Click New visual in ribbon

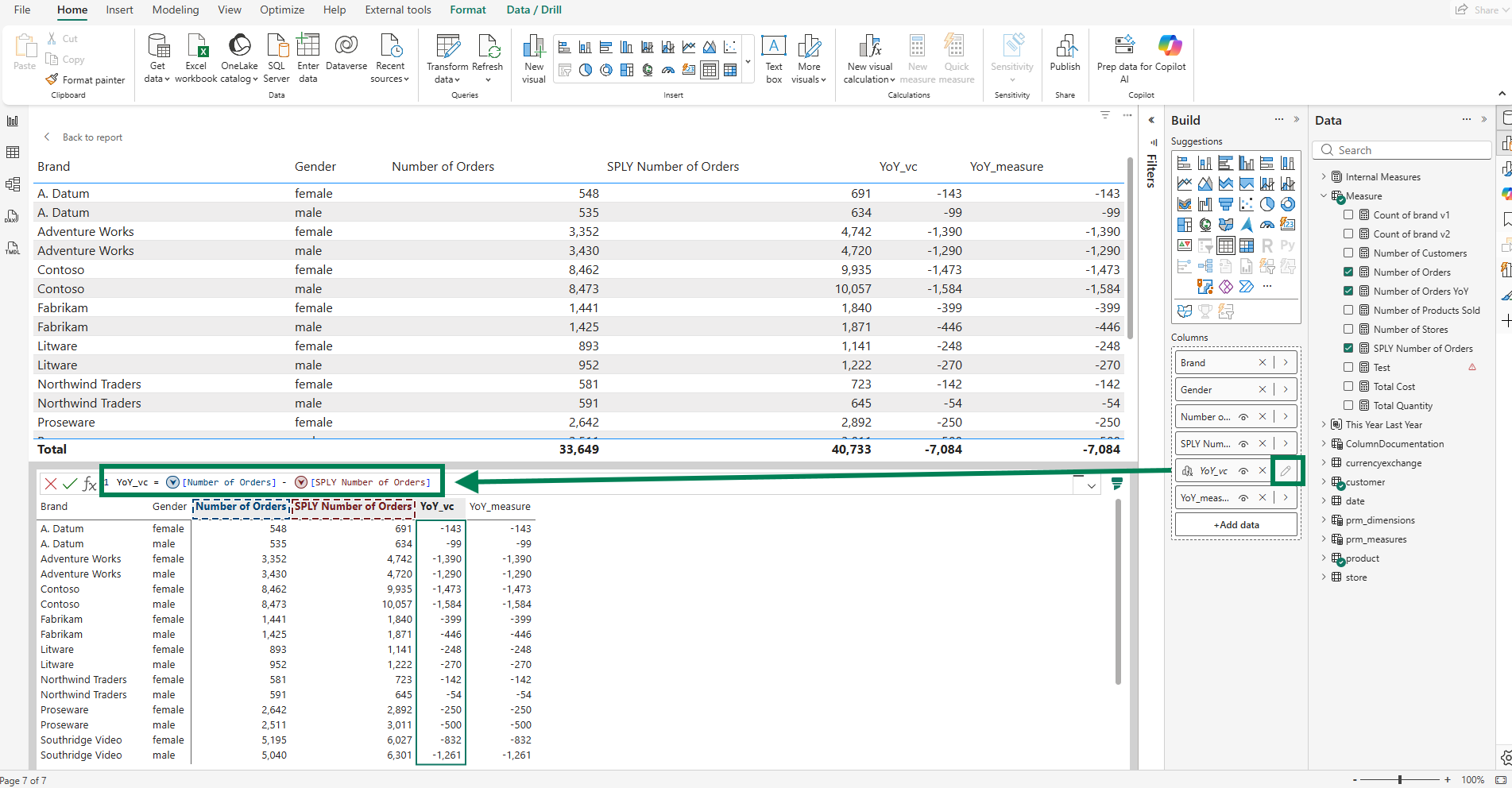(534, 58)
